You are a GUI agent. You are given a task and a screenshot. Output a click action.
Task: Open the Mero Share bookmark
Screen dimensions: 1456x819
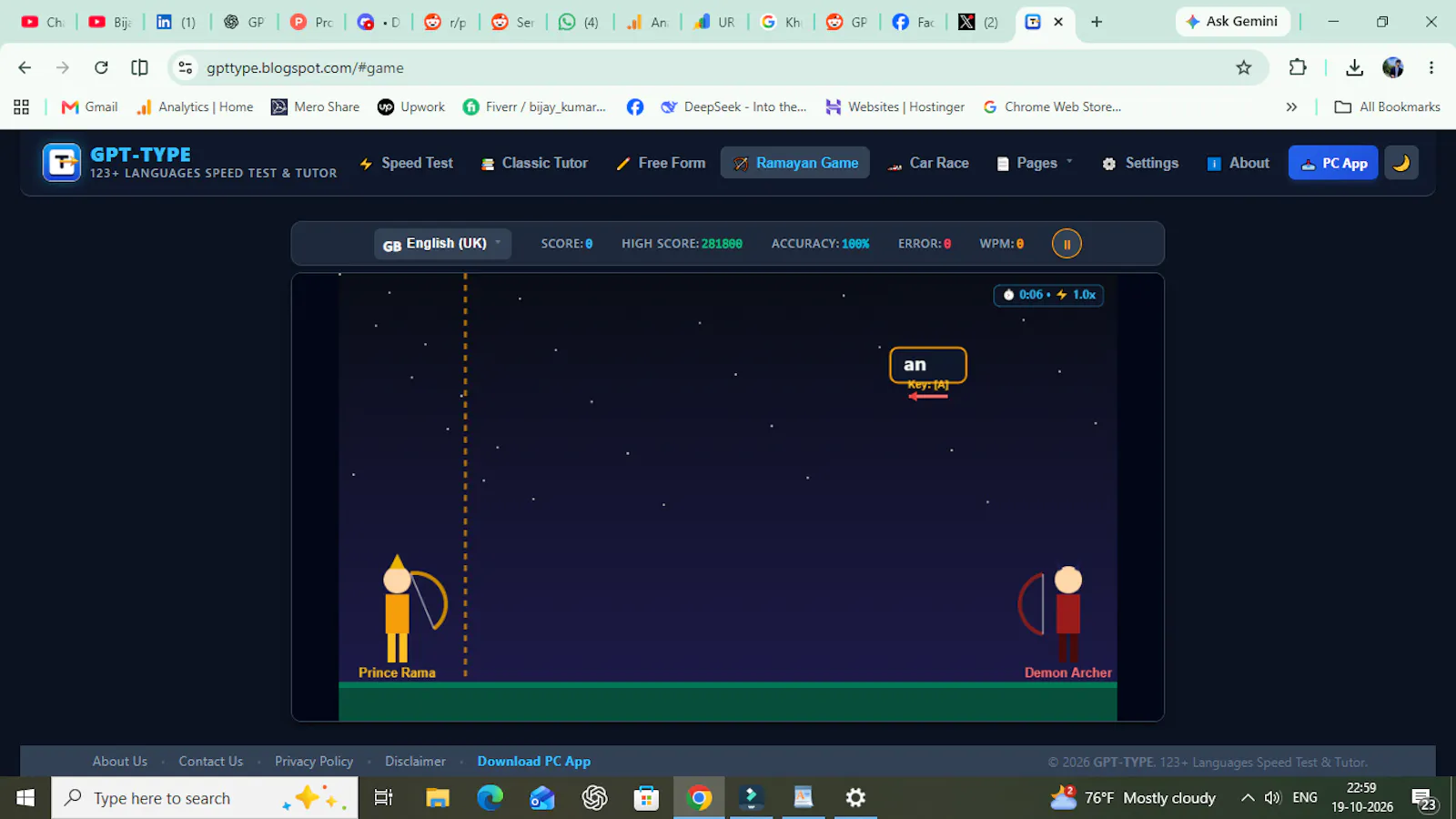[x=316, y=107]
